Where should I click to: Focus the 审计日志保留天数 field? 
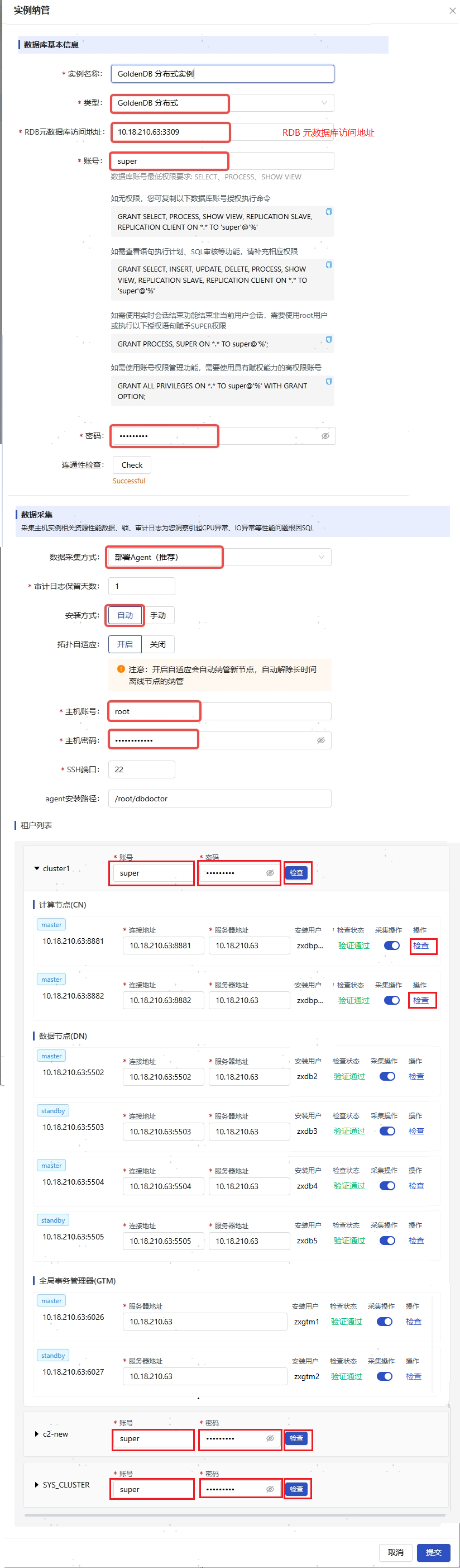tap(142, 586)
